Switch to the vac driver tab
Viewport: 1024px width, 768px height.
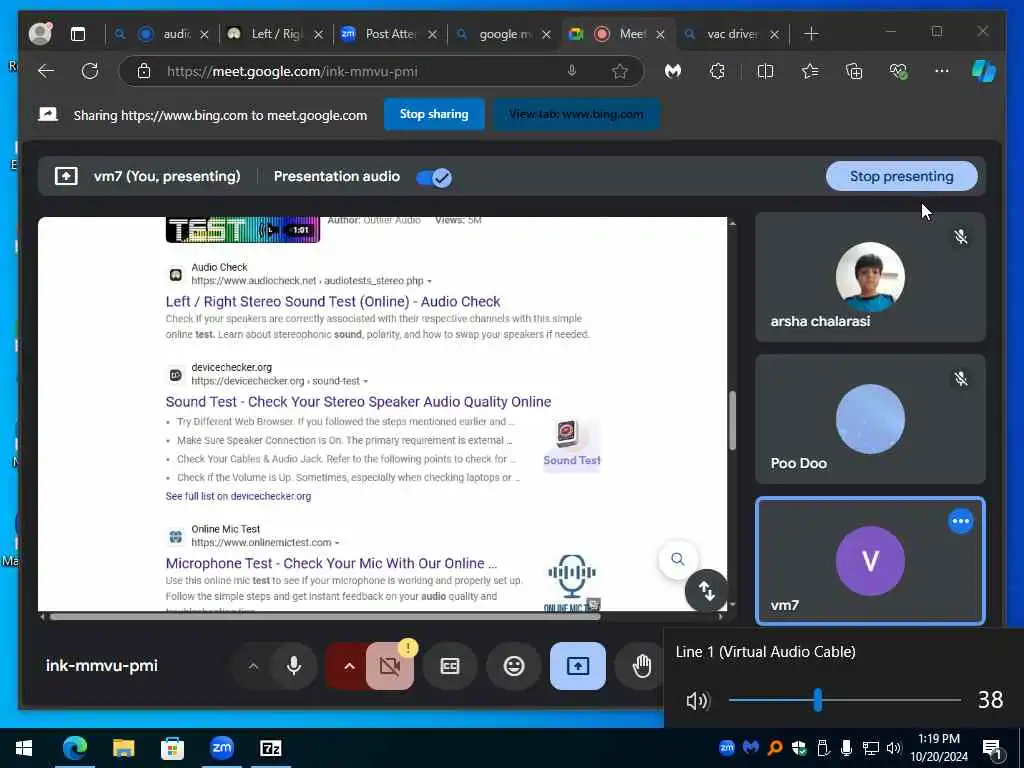pos(731,34)
